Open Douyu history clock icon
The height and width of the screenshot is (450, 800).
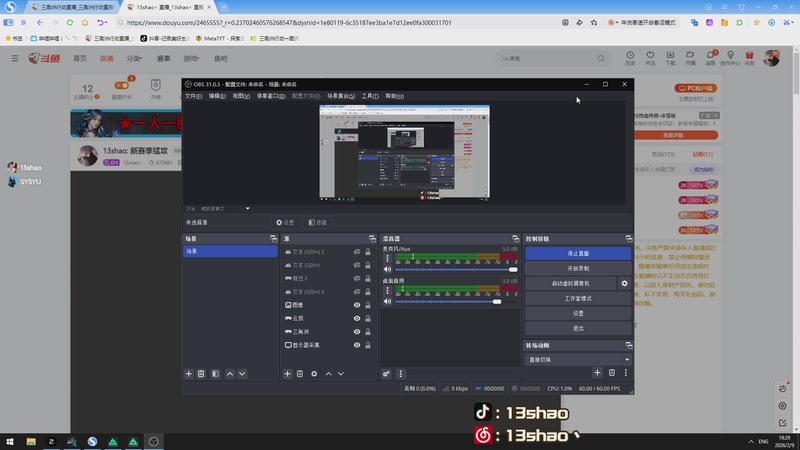631,58
